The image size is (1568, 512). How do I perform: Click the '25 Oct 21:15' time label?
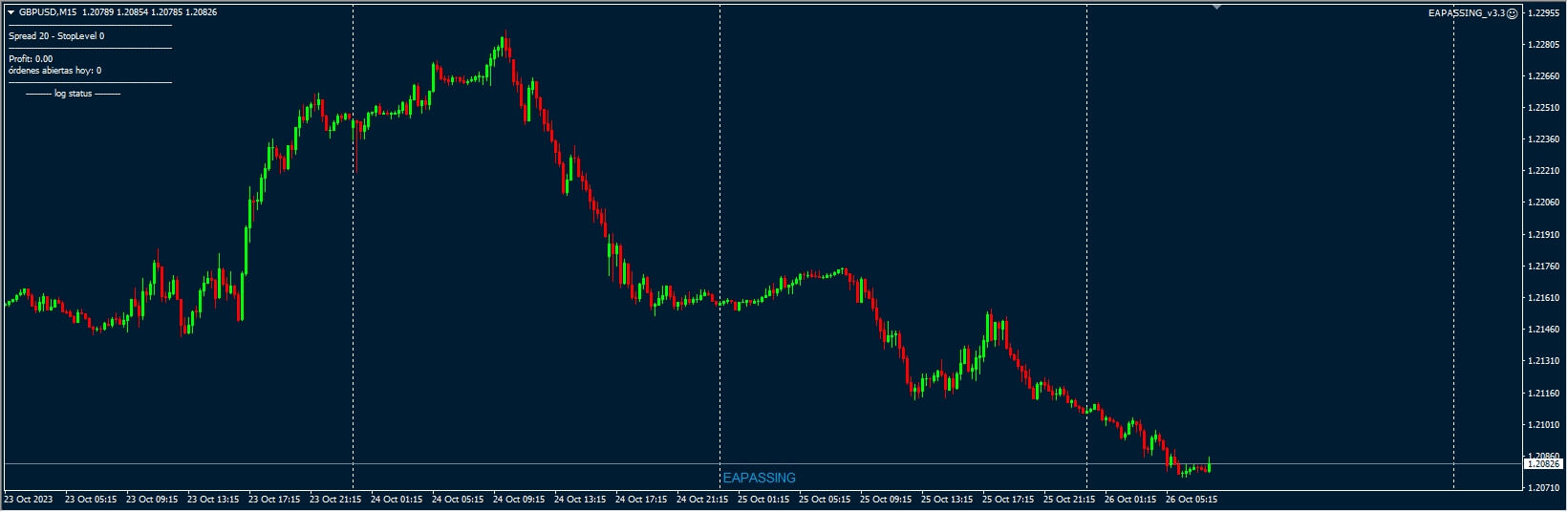(1069, 499)
